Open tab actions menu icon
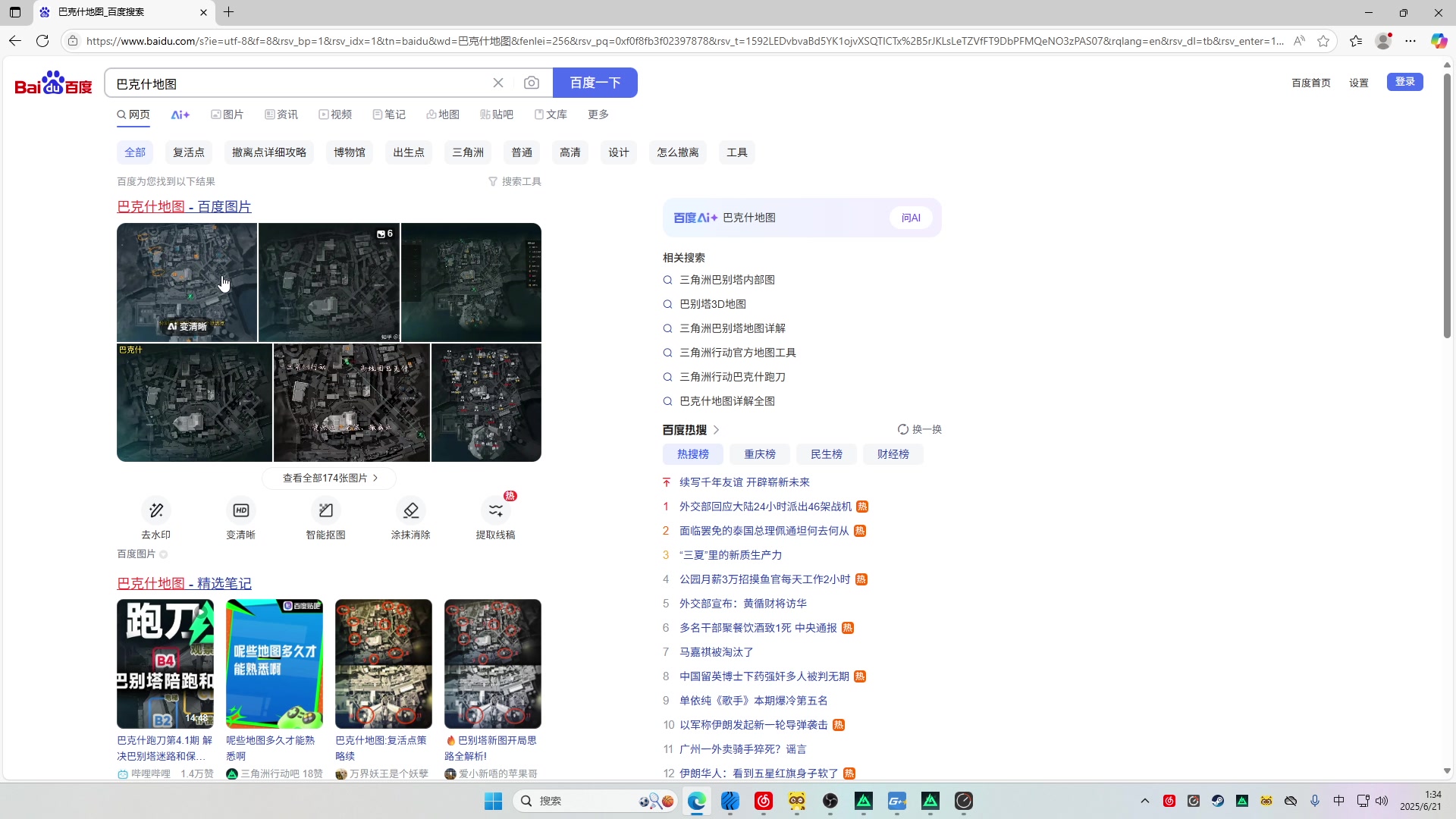Screen dimensions: 1456x819 click(15, 12)
